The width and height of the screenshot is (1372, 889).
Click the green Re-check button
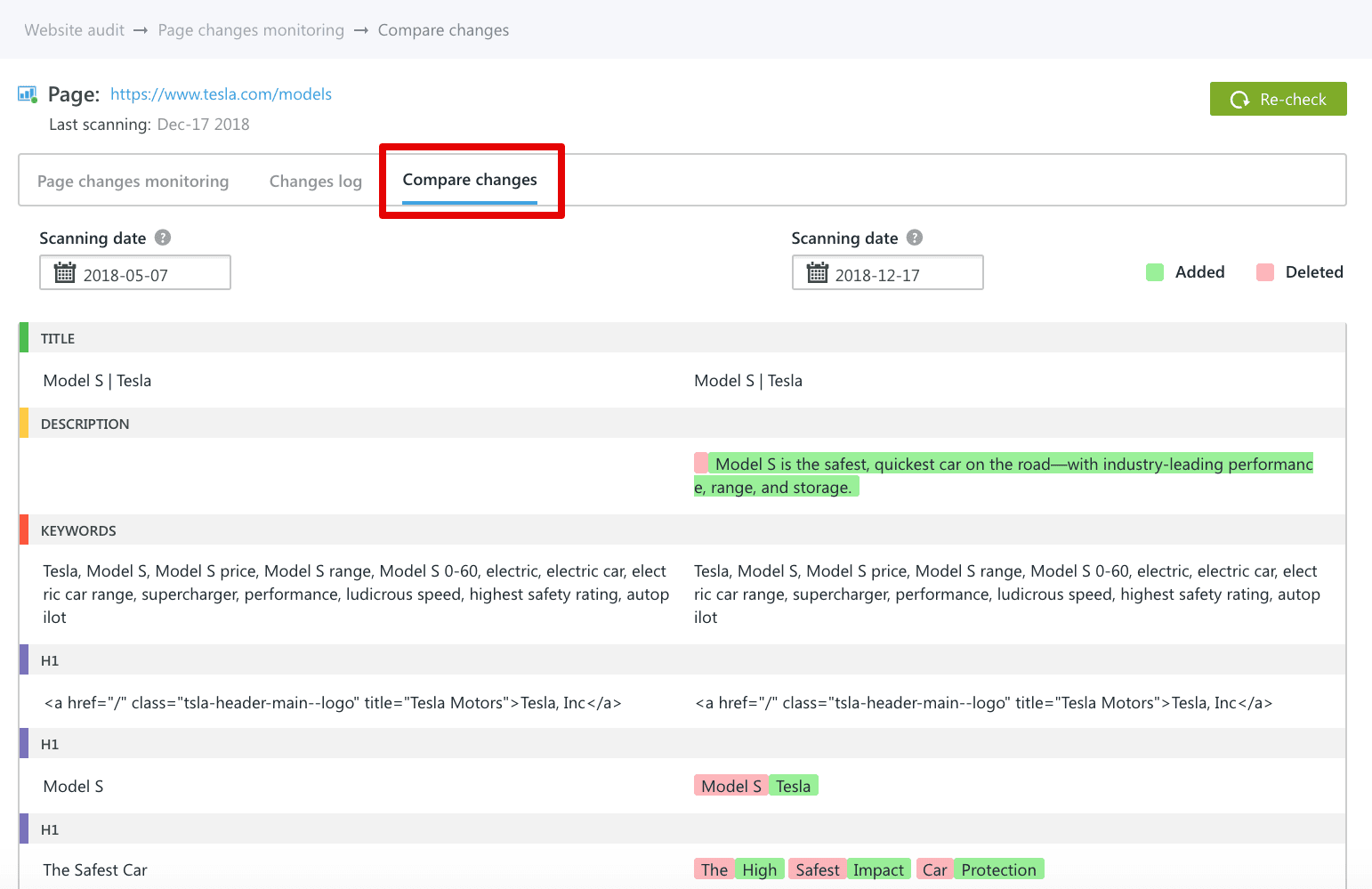click(x=1278, y=99)
